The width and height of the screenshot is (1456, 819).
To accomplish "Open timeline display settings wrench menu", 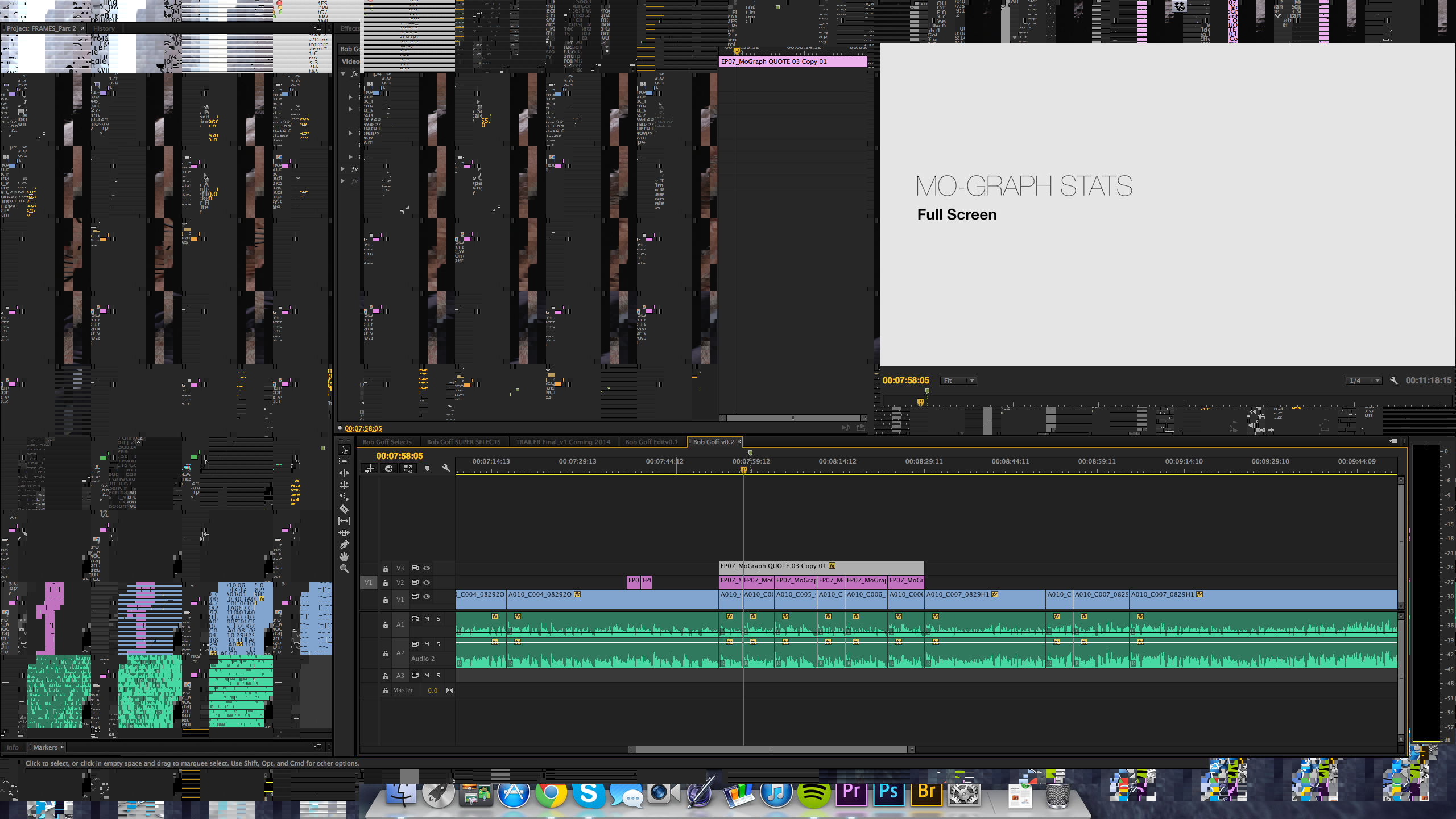I will point(446,469).
